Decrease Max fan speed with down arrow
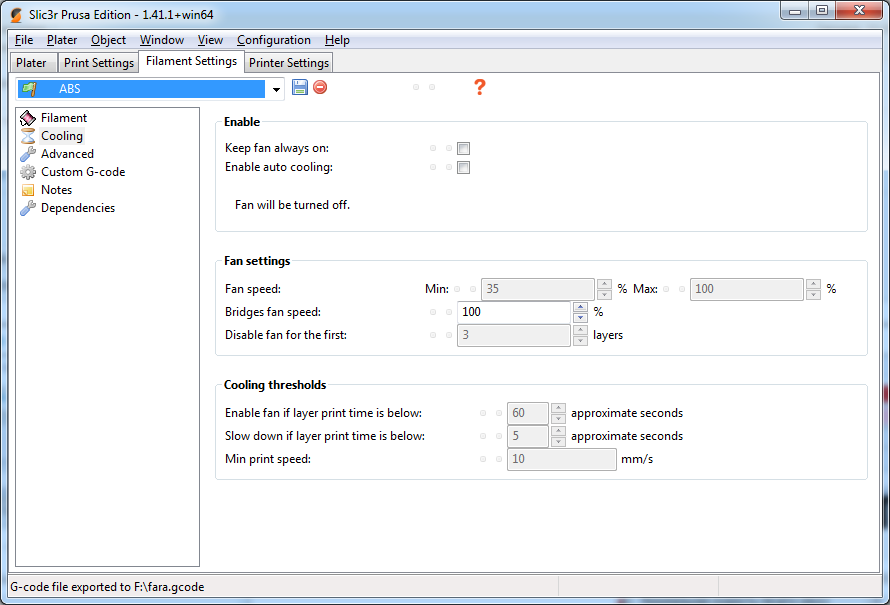The height and width of the screenshot is (605, 890). pos(813,294)
